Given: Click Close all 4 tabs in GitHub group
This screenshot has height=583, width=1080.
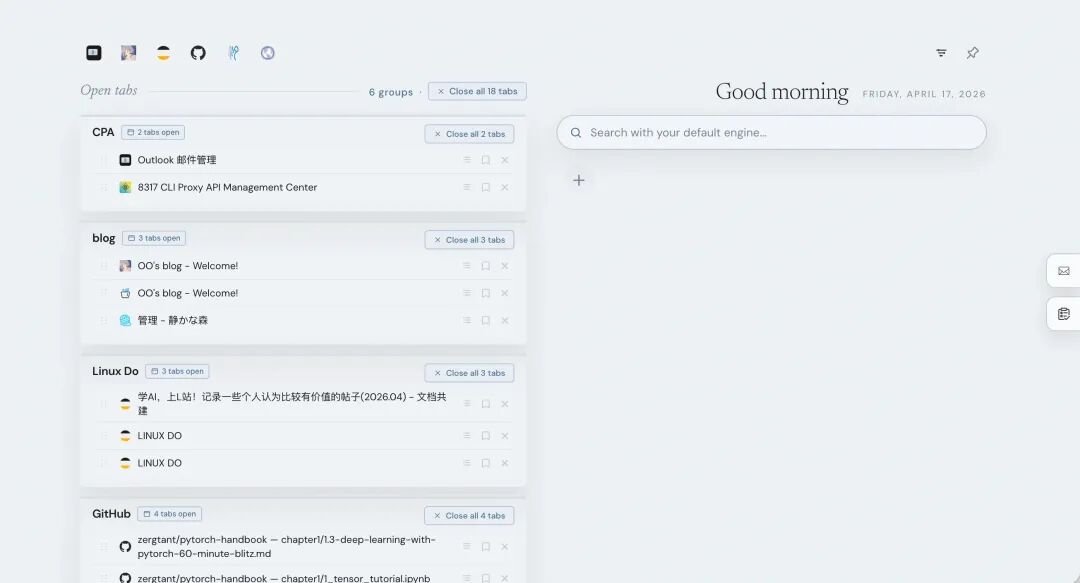Looking at the screenshot, I should [x=469, y=515].
